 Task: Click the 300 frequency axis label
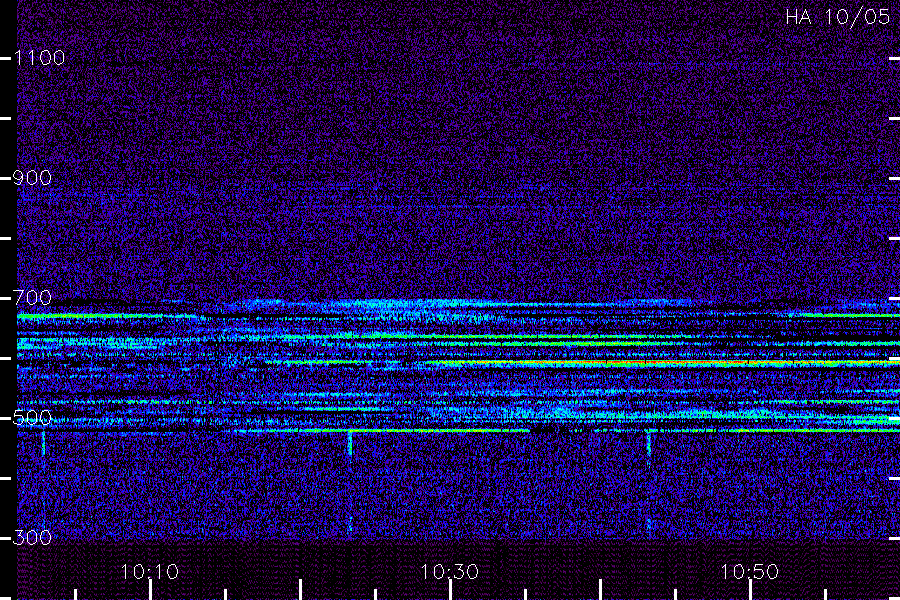coord(32,538)
